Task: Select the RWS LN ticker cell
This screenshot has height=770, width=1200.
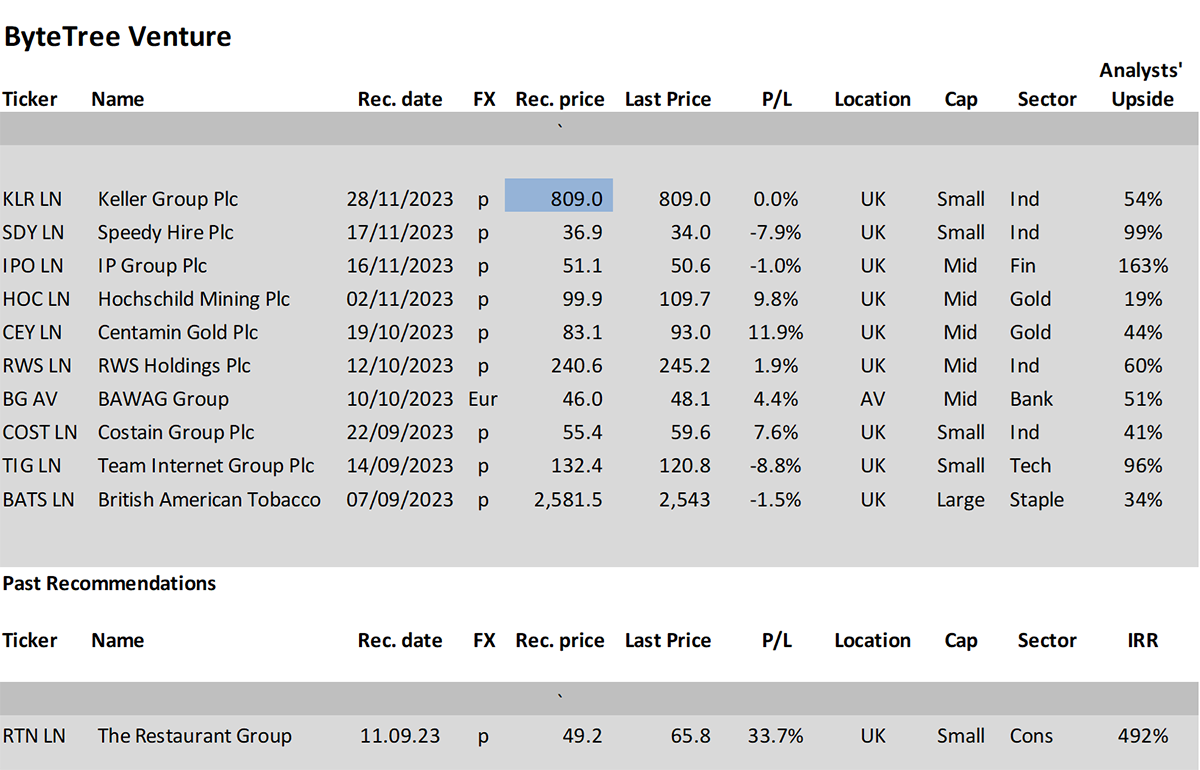Action: click(x=35, y=365)
